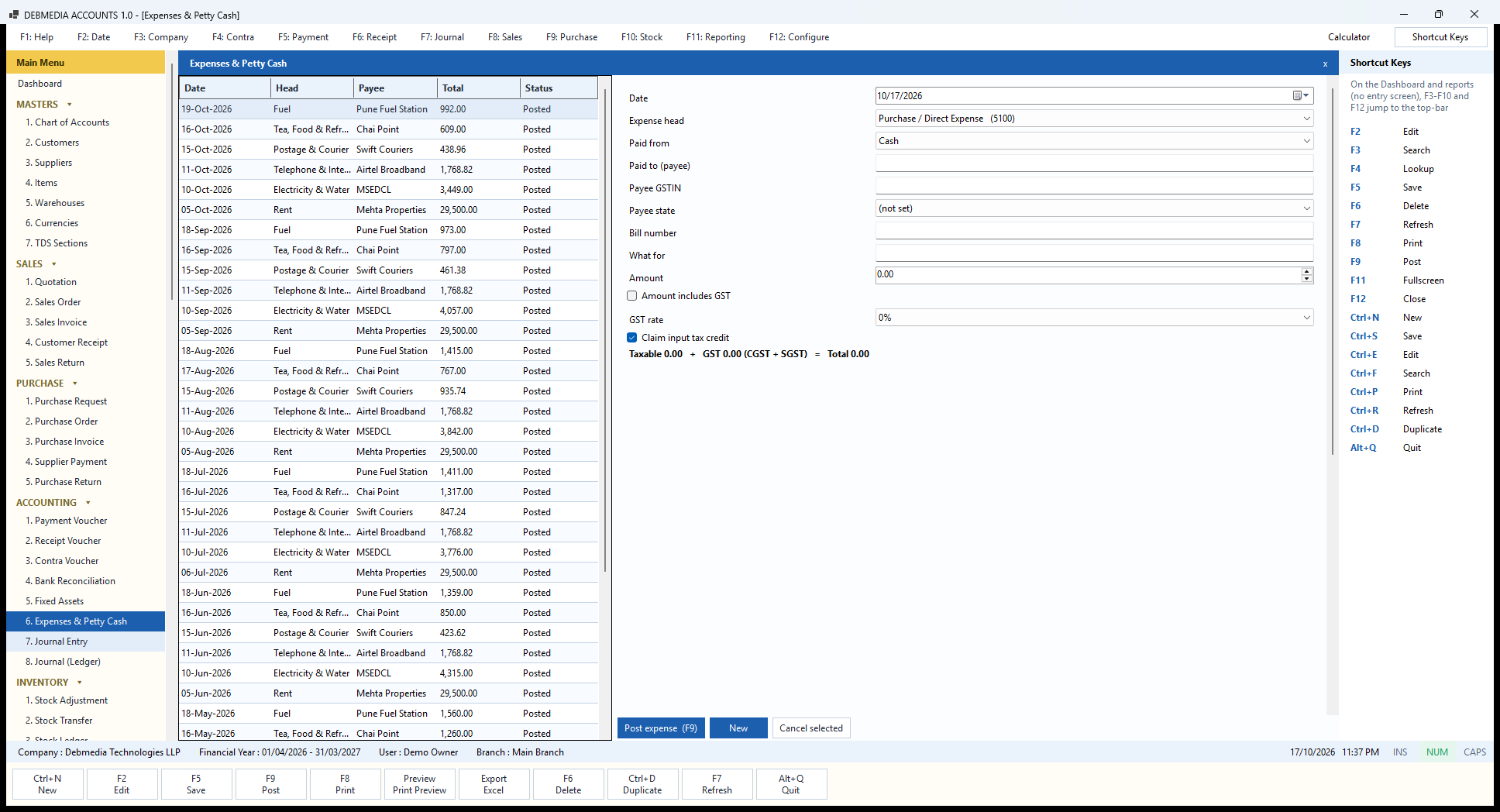The width and height of the screenshot is (1500, 812).
Task: Click the Paid to (payee) field
Action: (1094, 163)
